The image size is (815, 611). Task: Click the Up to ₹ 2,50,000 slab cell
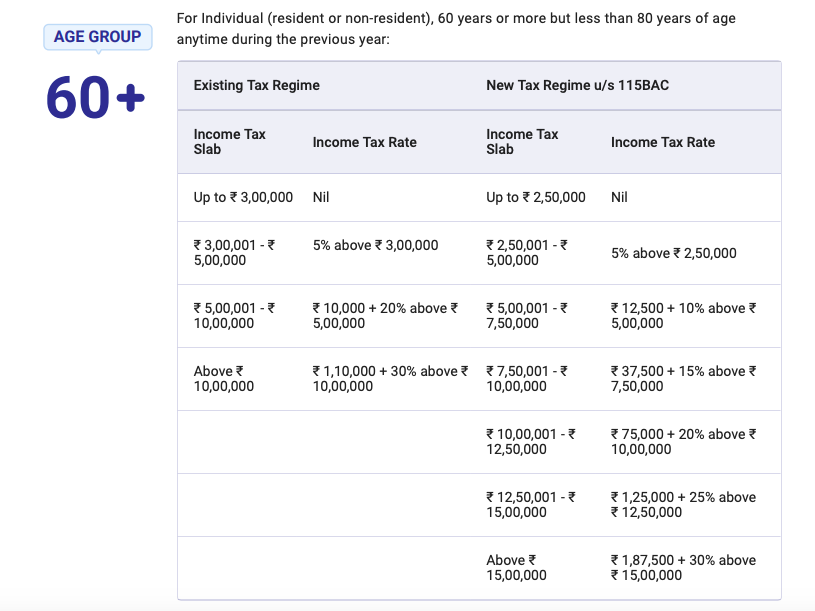[x=536, y=197]
